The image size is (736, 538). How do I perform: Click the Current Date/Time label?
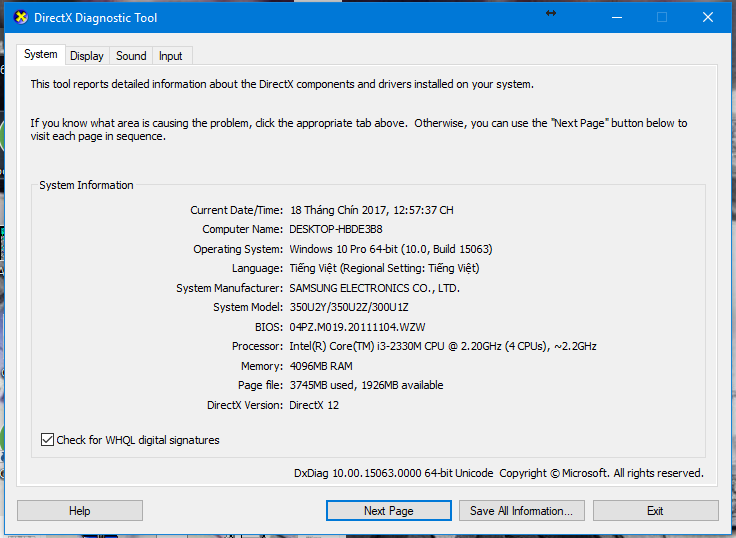click(x=237, y=210)
